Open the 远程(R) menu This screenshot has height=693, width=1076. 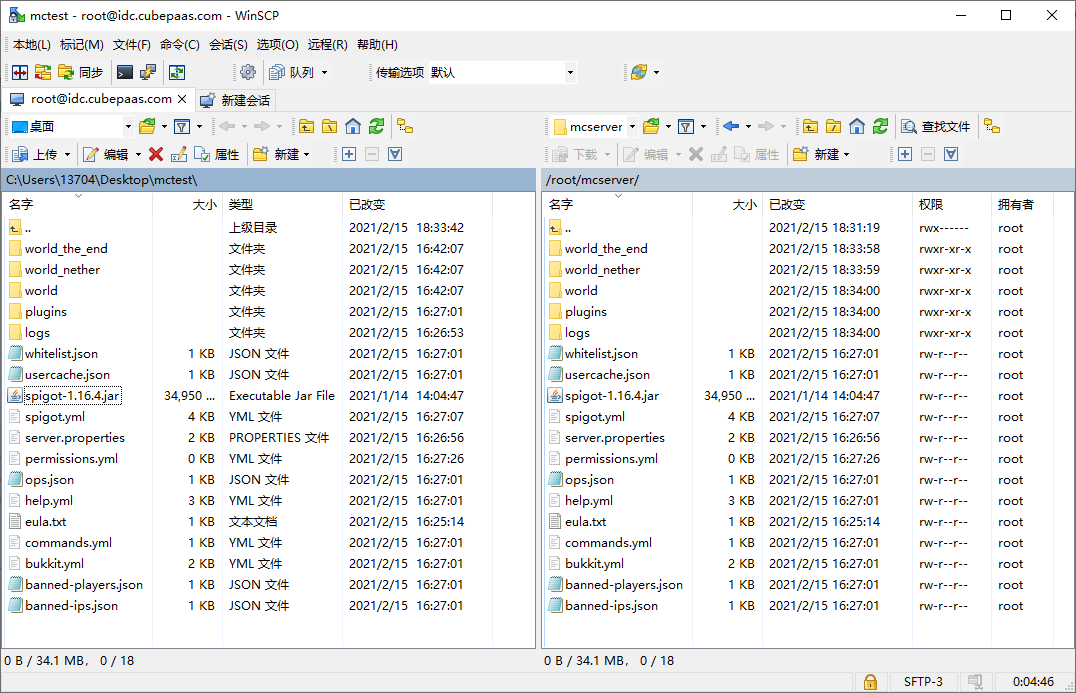pos(327,45)
